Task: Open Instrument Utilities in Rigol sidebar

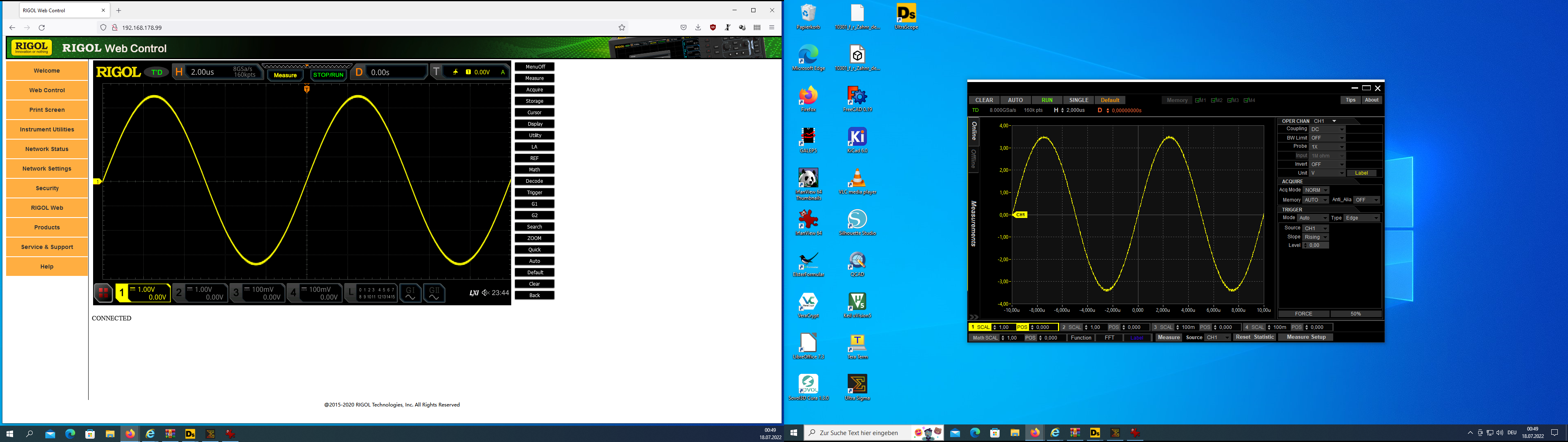Action: [x=47, y=129]
